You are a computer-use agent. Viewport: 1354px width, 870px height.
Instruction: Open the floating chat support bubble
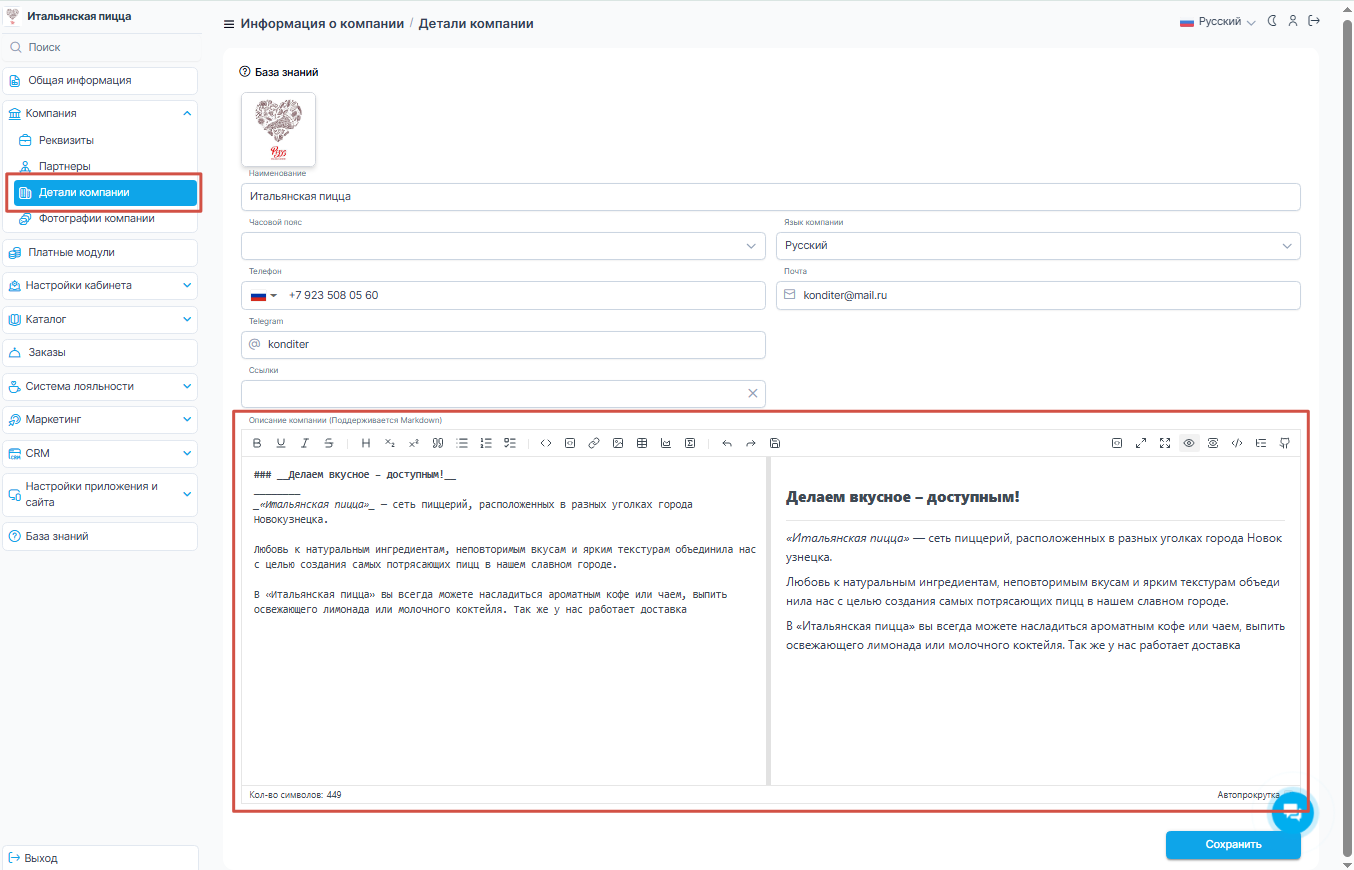click(1291, 811)
